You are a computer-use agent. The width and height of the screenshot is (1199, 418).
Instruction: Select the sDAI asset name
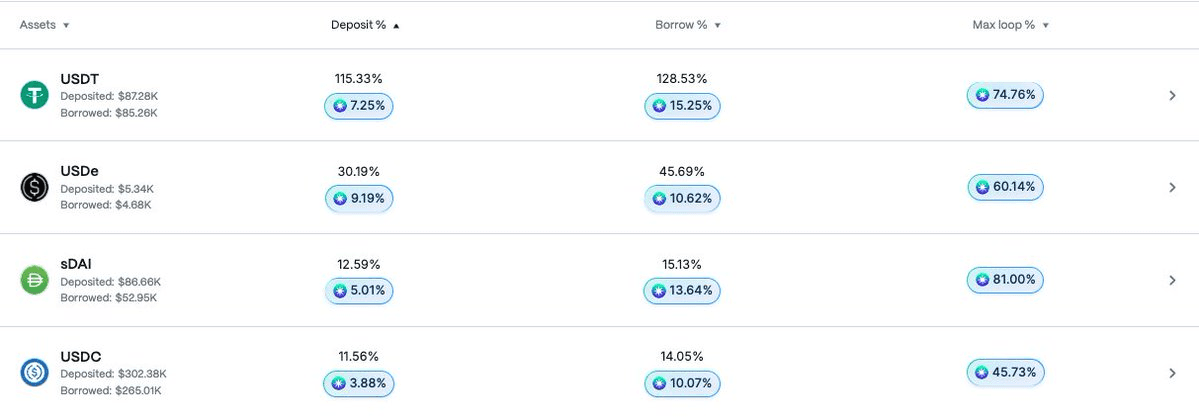coord(78,265)
